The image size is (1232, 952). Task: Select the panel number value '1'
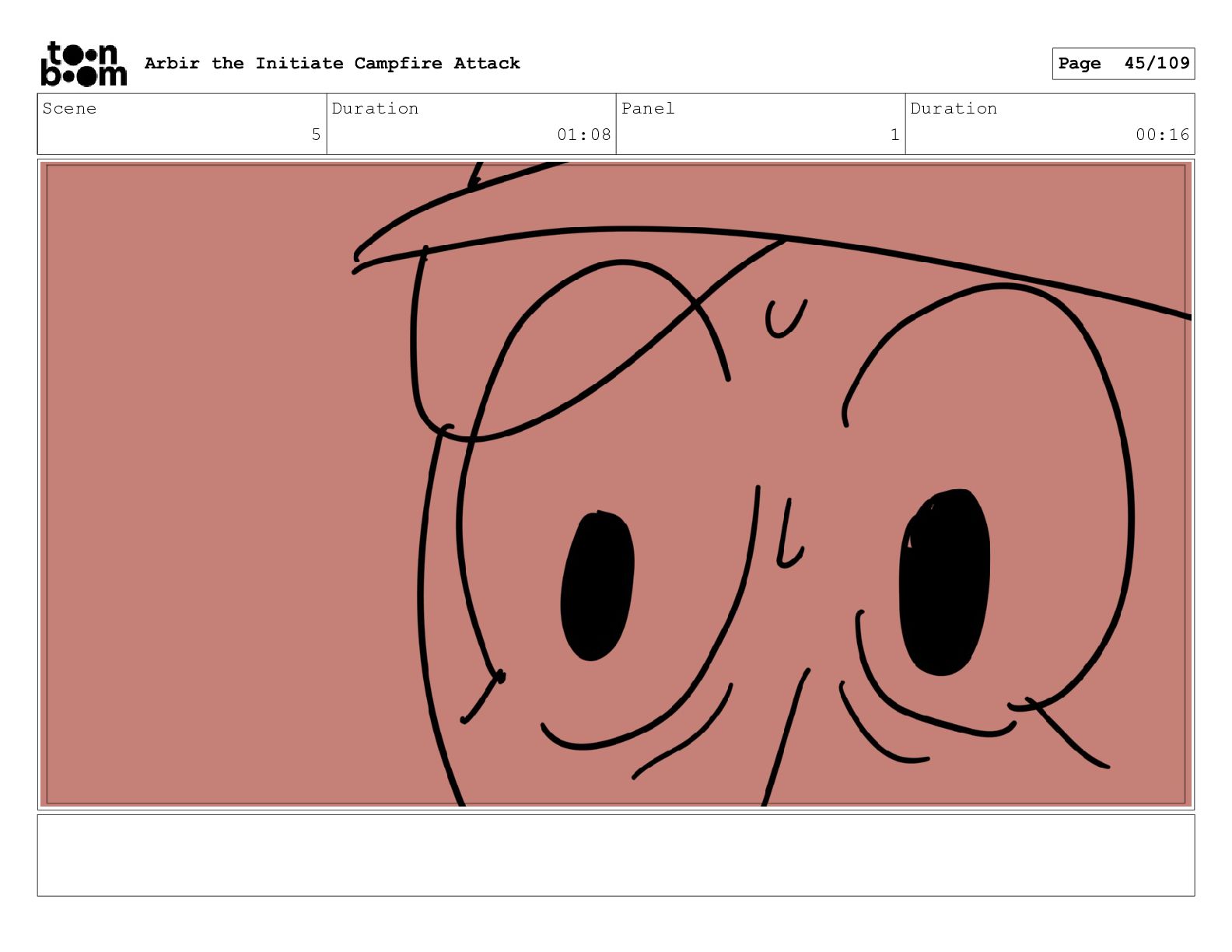pos(894,135)
